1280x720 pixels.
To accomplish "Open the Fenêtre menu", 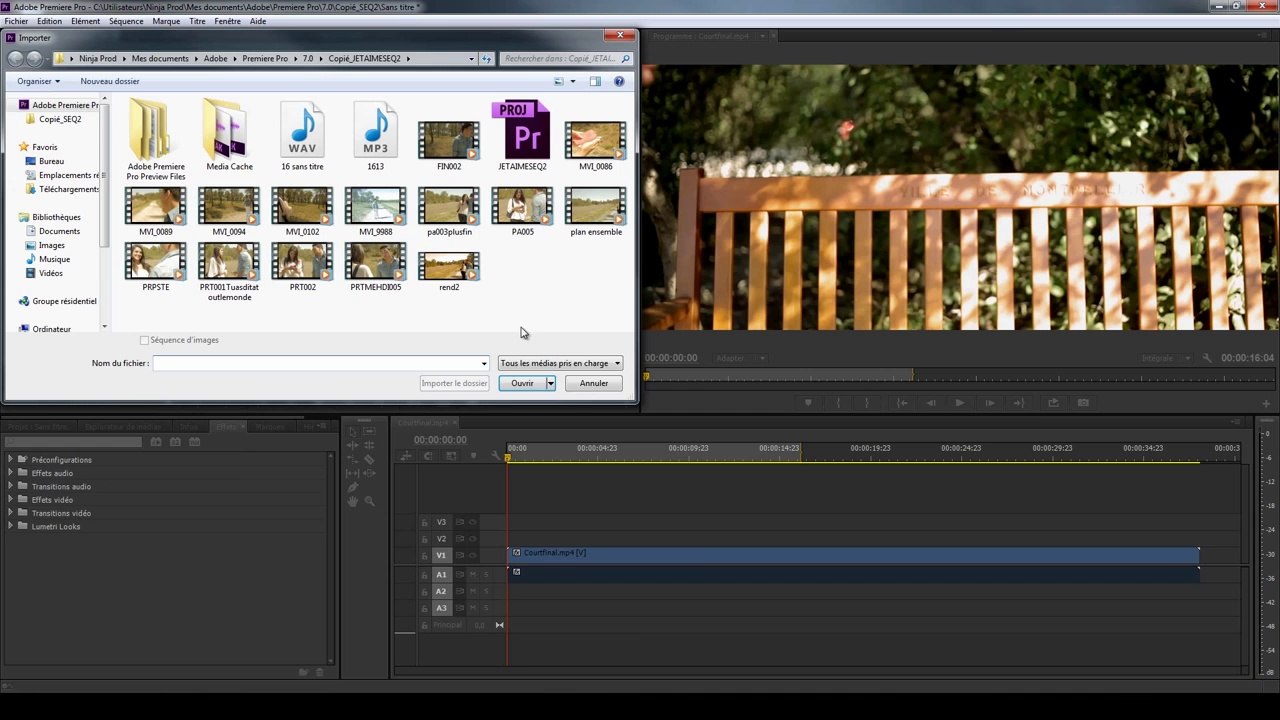I will coord(227,21).
